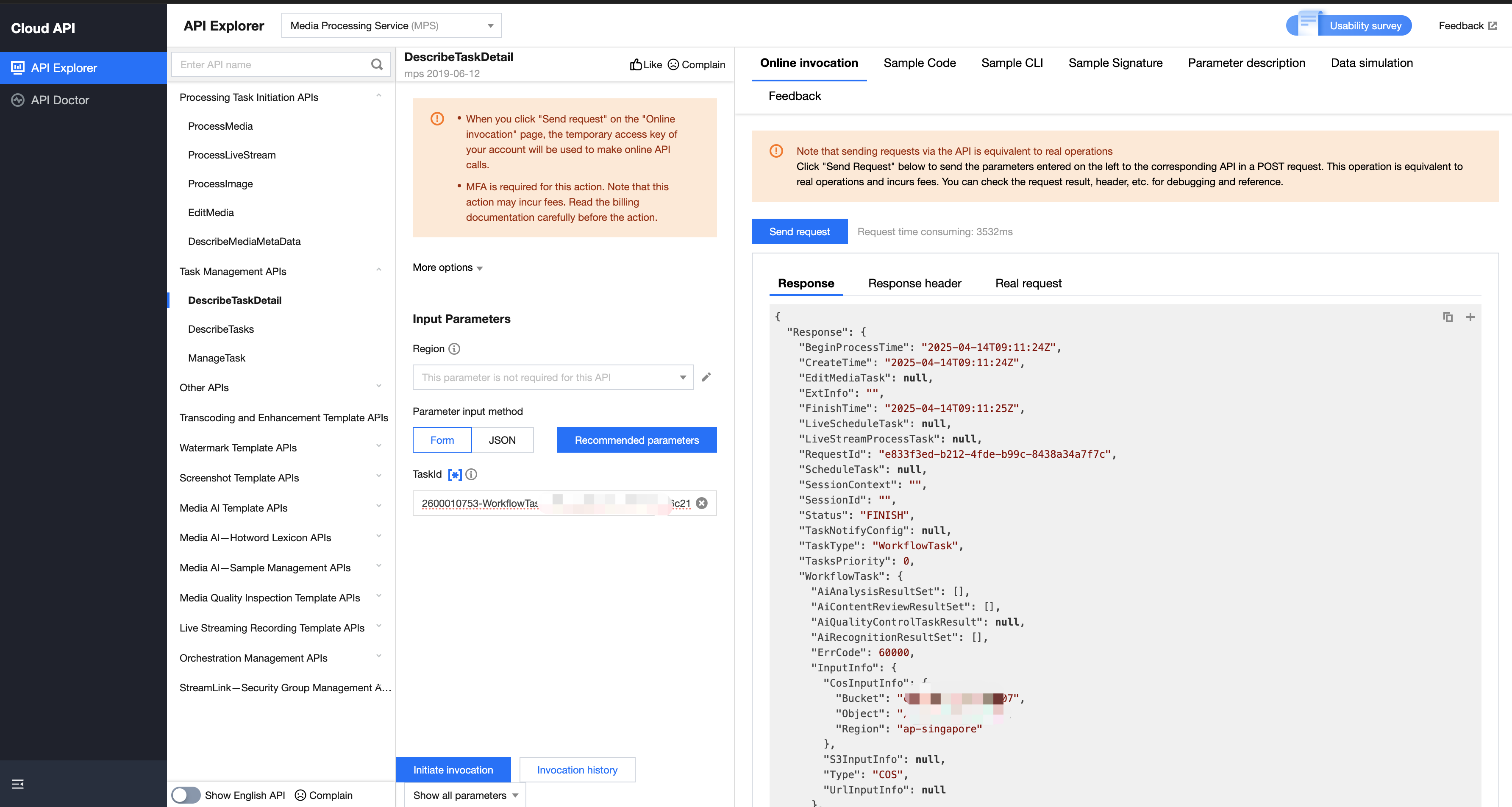Expand More options
Image resolution: width=1512 pixels, height=807 pixels.
(447, 267)
